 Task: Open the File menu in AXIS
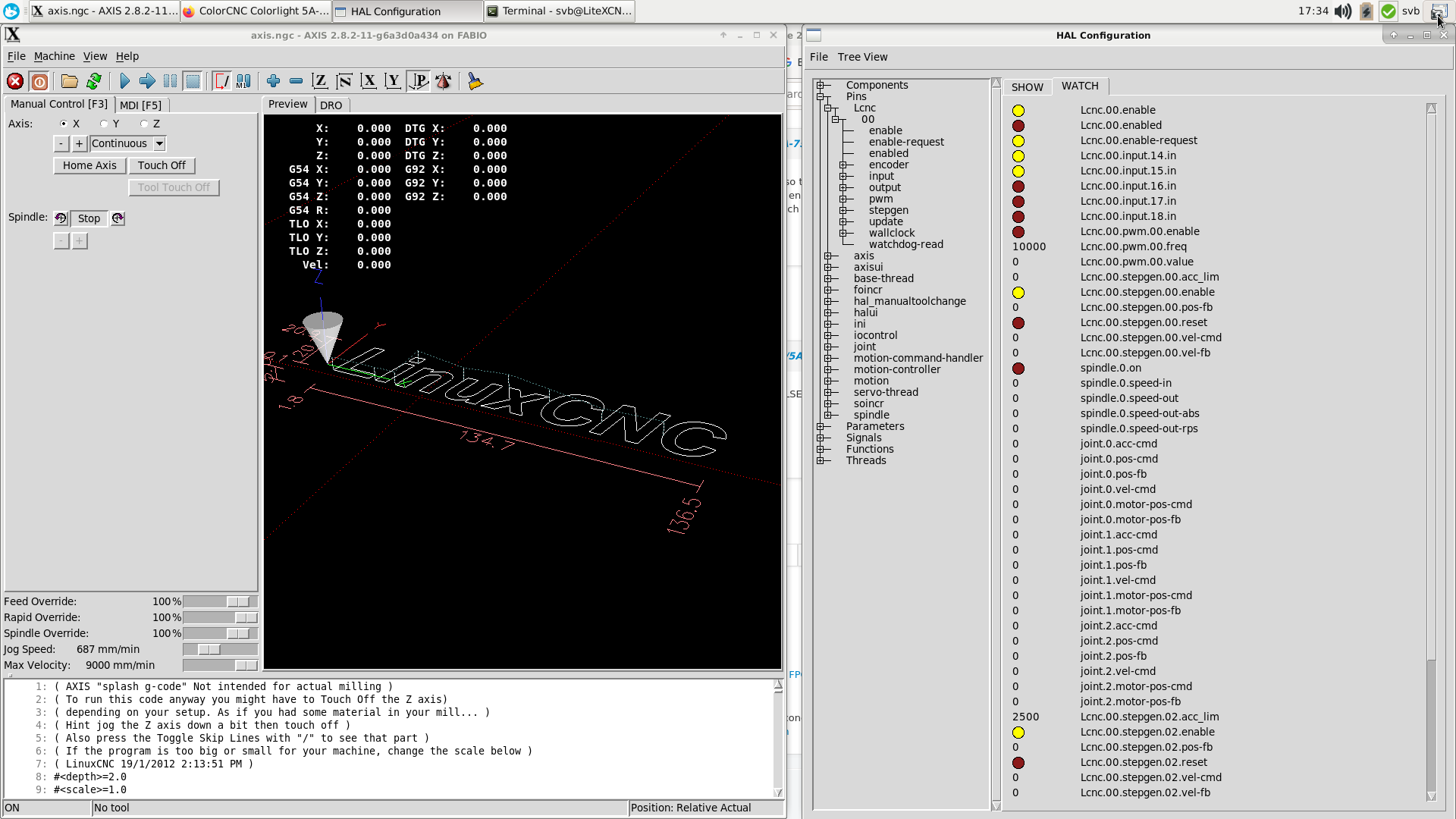[x=16, y=56]
